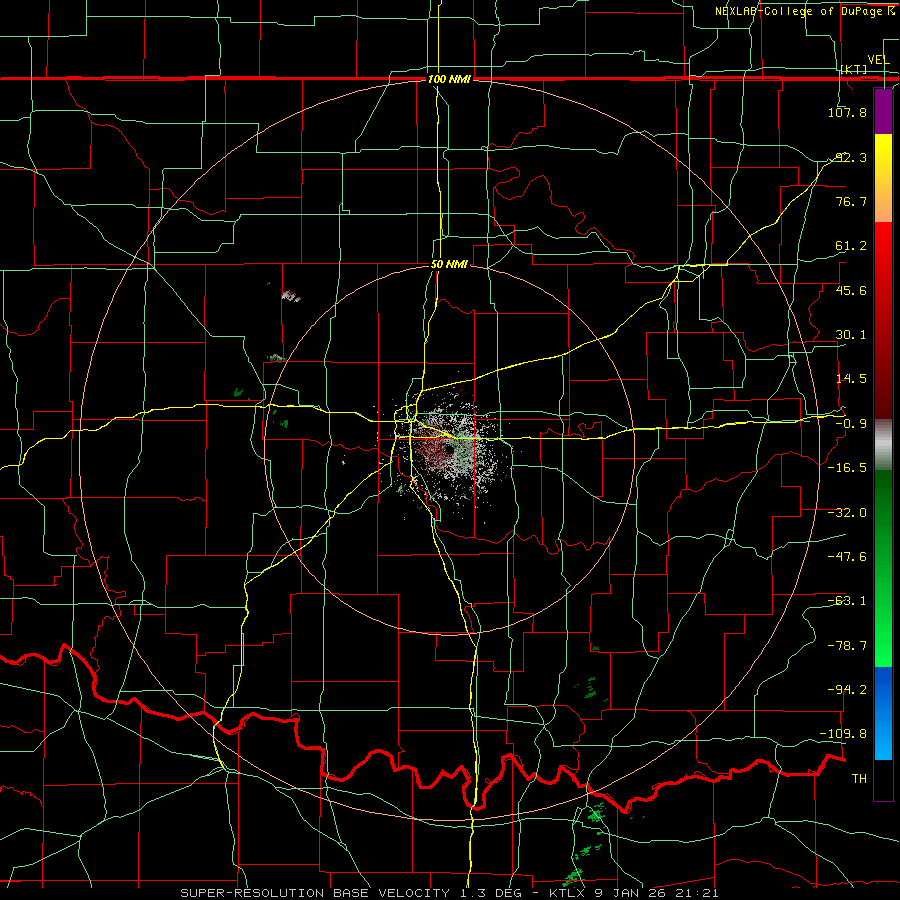Click the 45.6 legend value
The height and width of the screenshot is (900, 900).
[x=851, y=290]
